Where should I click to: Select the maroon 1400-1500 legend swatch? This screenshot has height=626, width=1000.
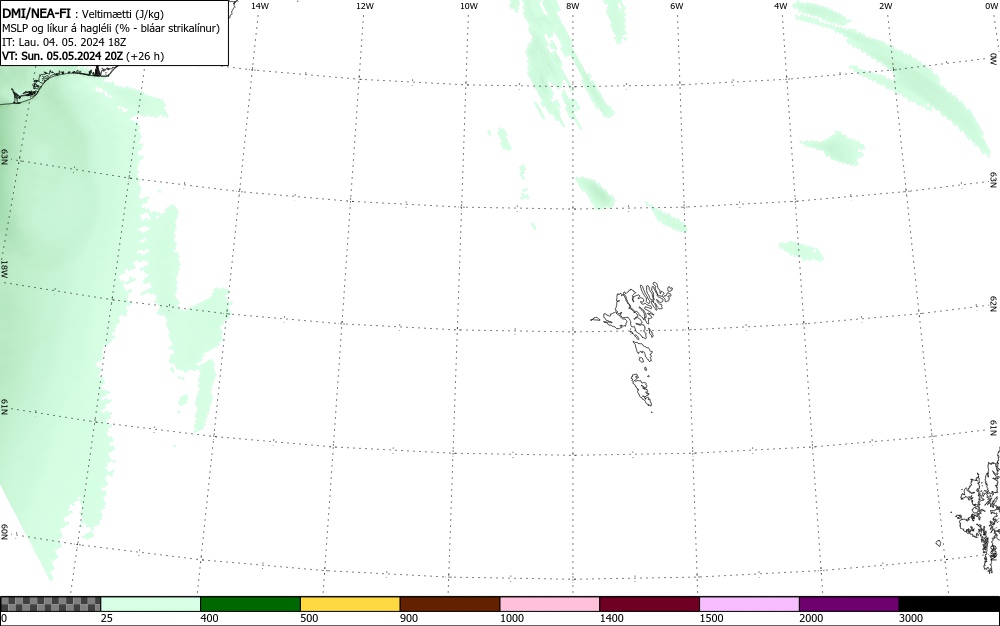pos(649,604)
